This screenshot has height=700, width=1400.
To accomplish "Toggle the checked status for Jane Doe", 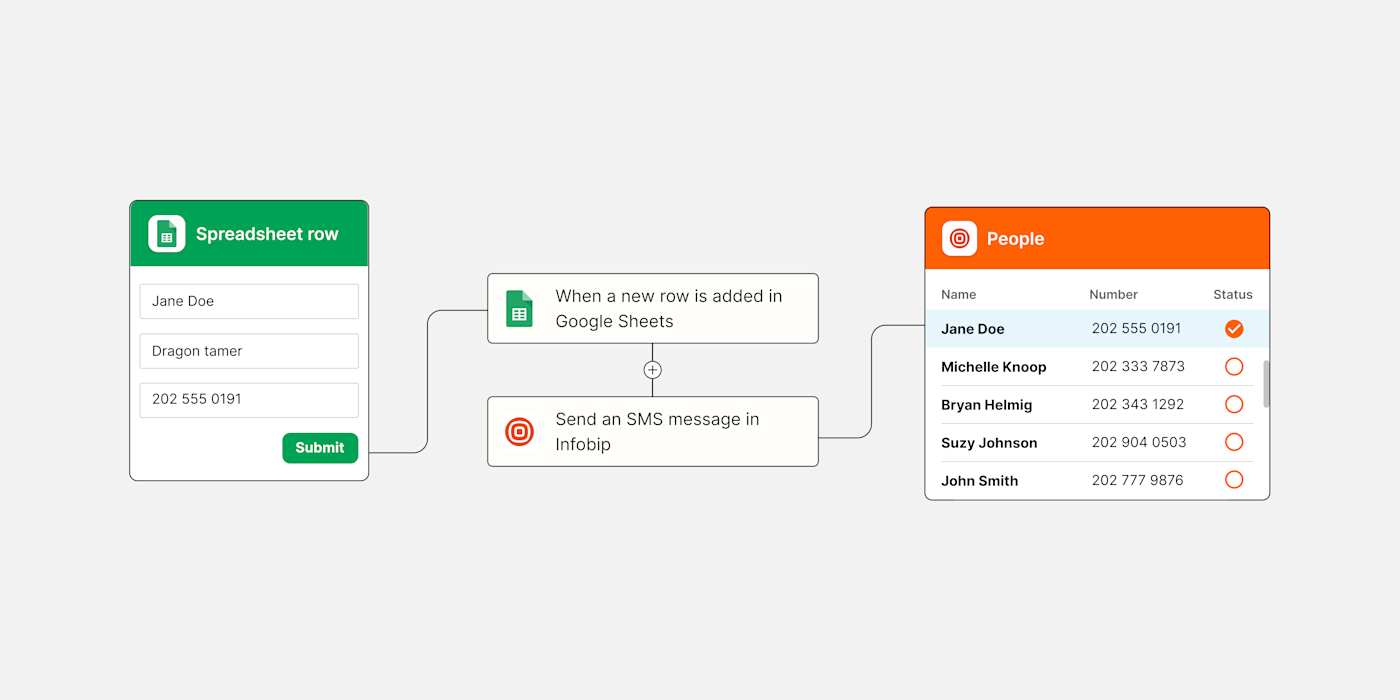I will click(1234, 329).
